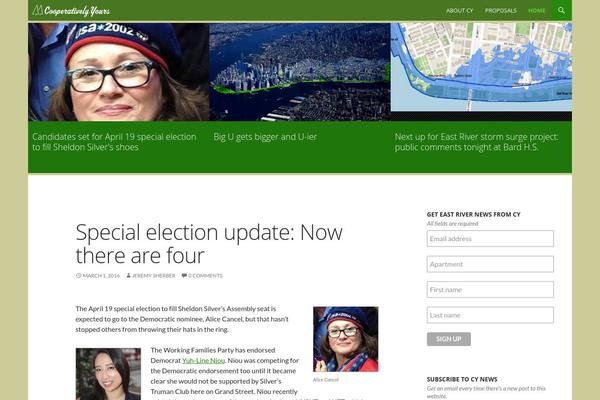
Task: Open the Big U satellite image thumbnail
Action: click(300, 72)
